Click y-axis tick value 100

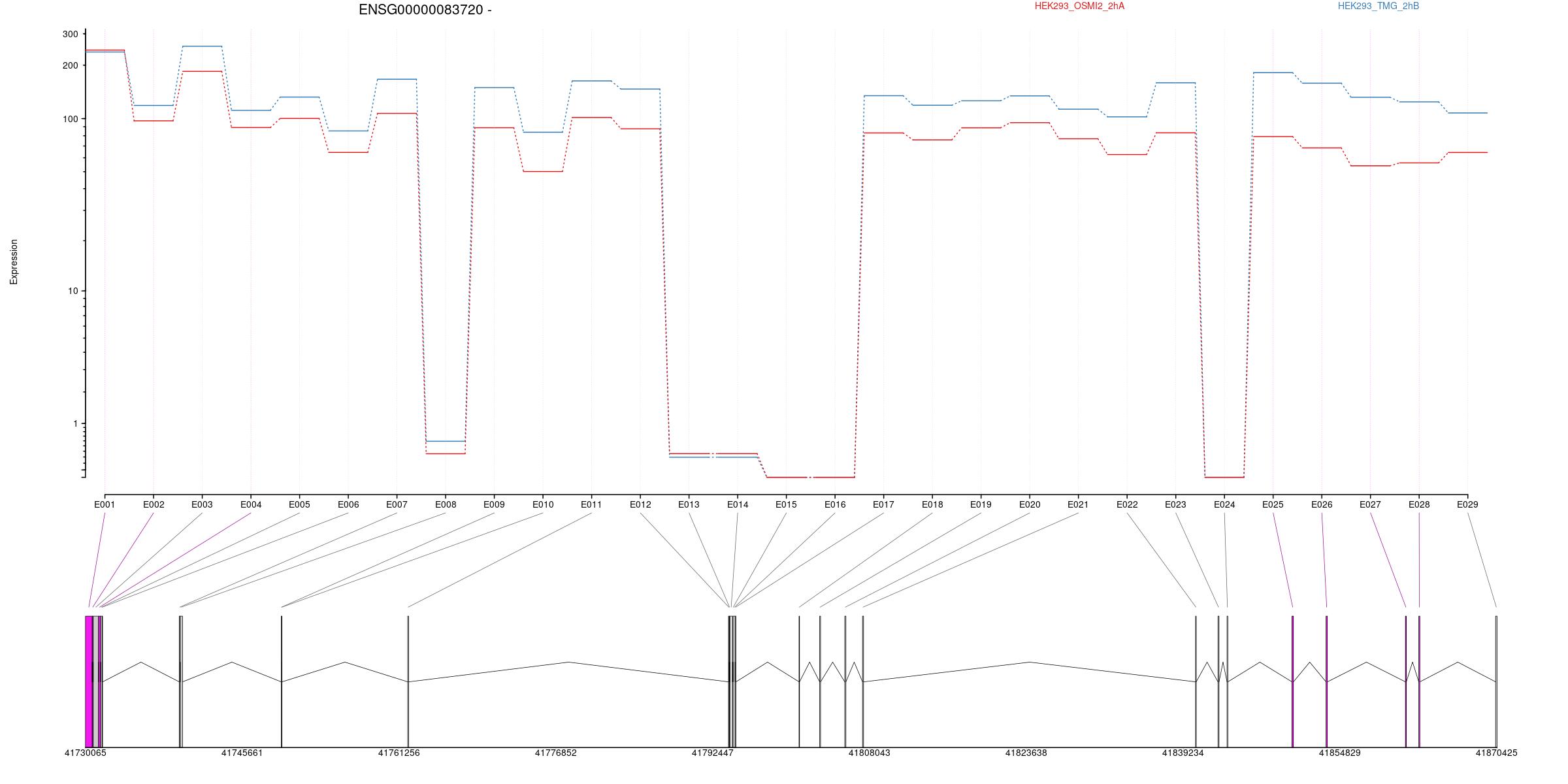pyautogui.click(x=70, y=119)
